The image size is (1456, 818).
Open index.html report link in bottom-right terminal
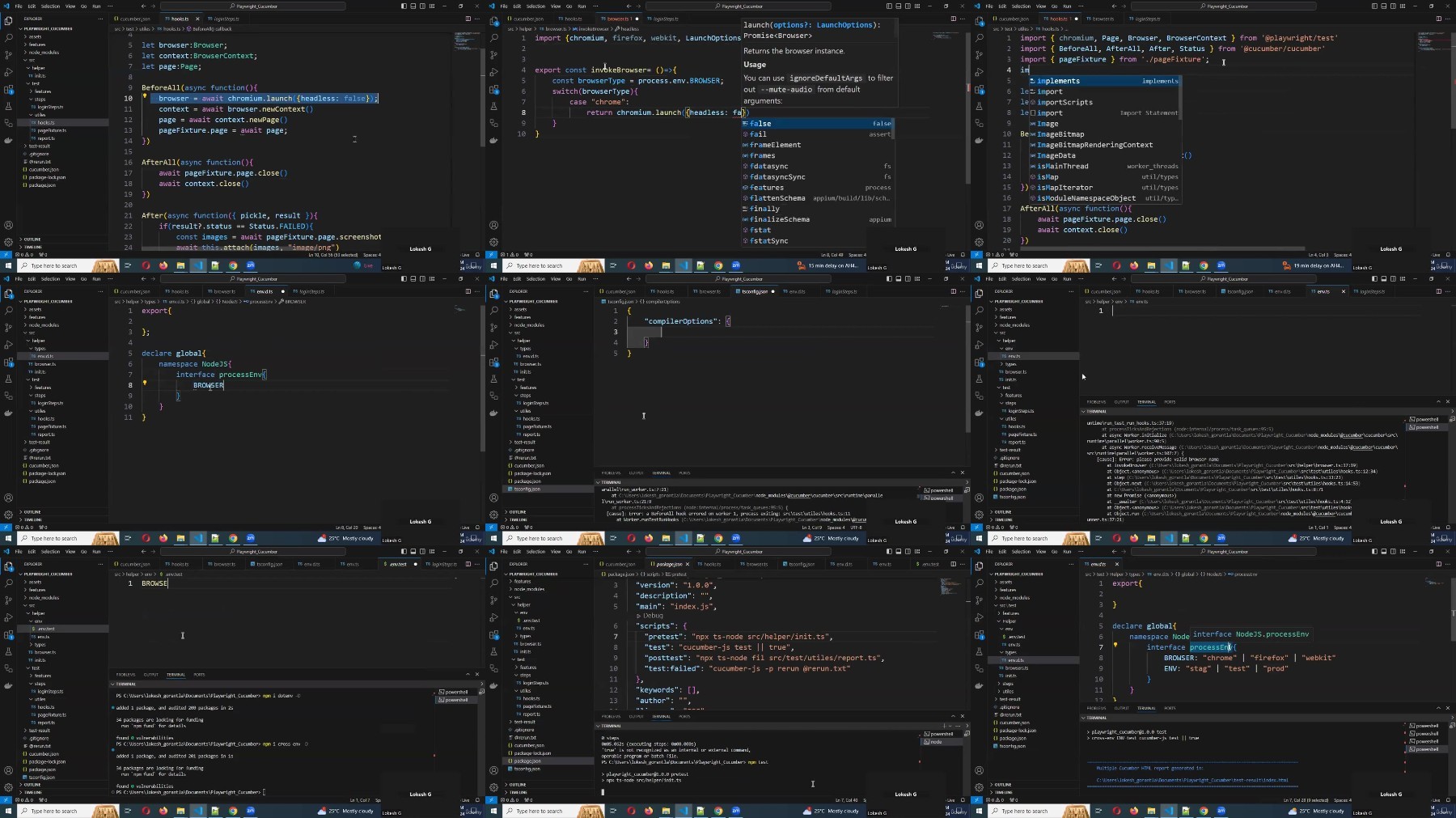pos(1192,780)
